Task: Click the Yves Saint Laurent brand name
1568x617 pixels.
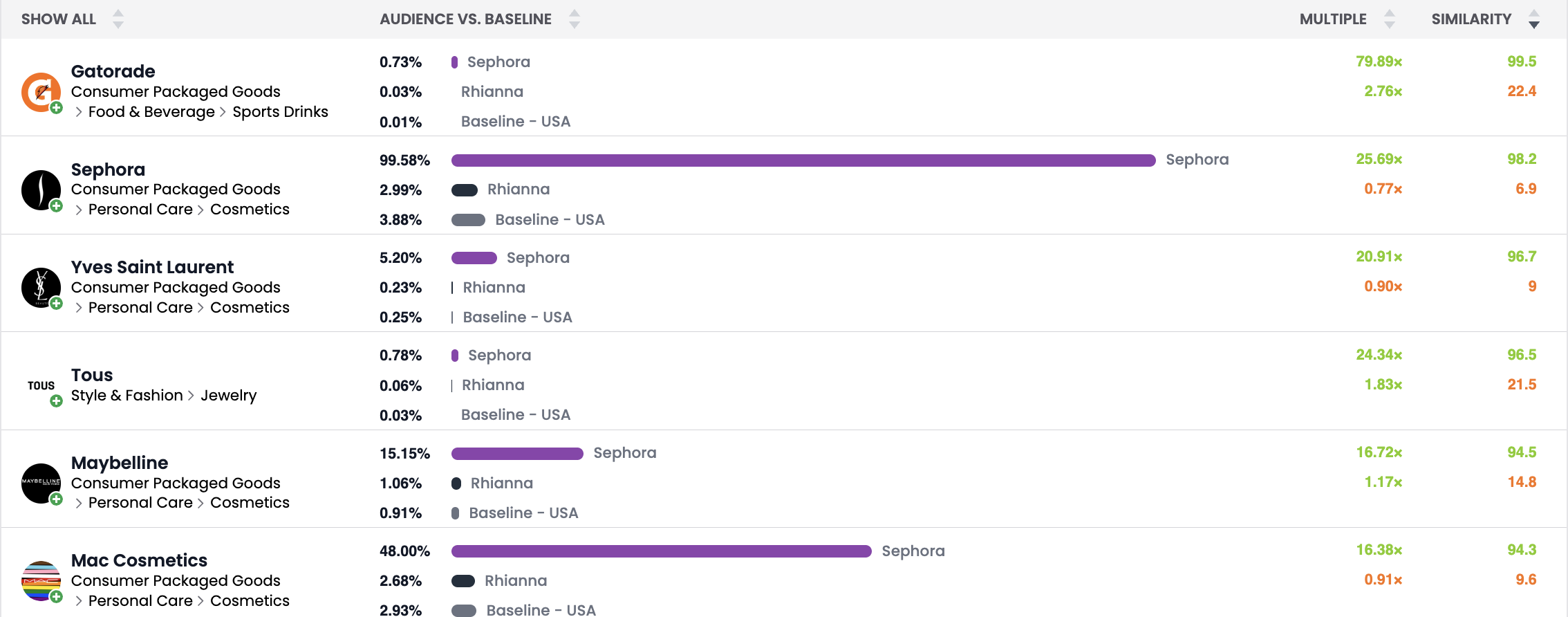Action: coord(152,267)
